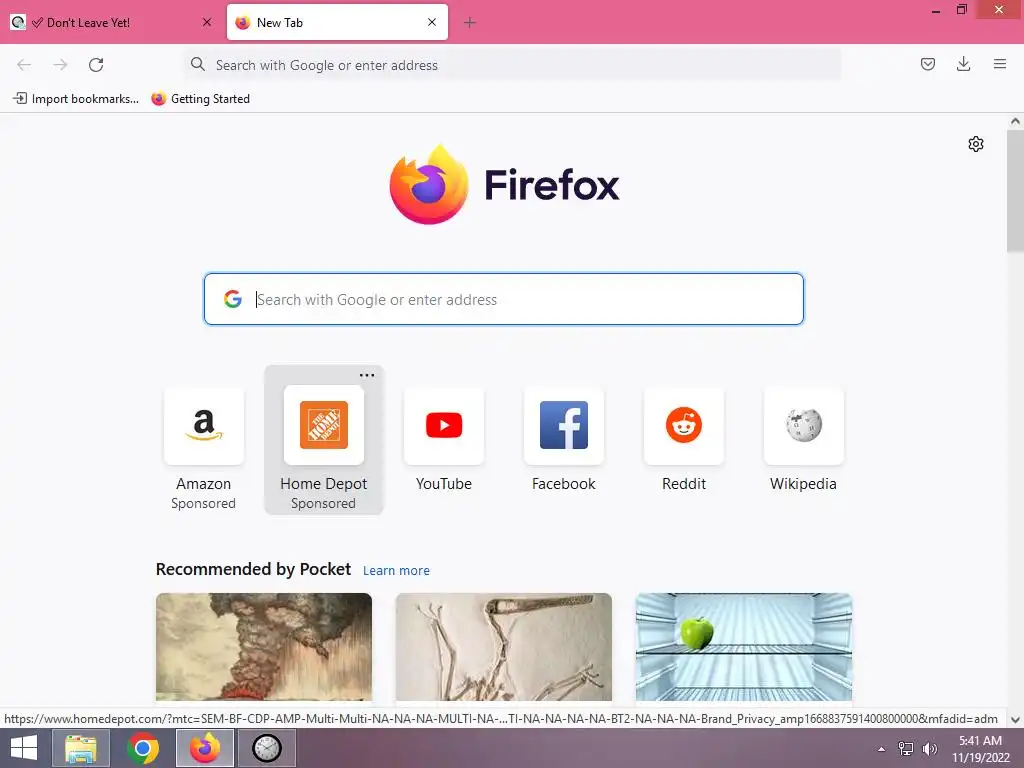
Task: Open Getting Started bookmark
Action: [200, 99]
